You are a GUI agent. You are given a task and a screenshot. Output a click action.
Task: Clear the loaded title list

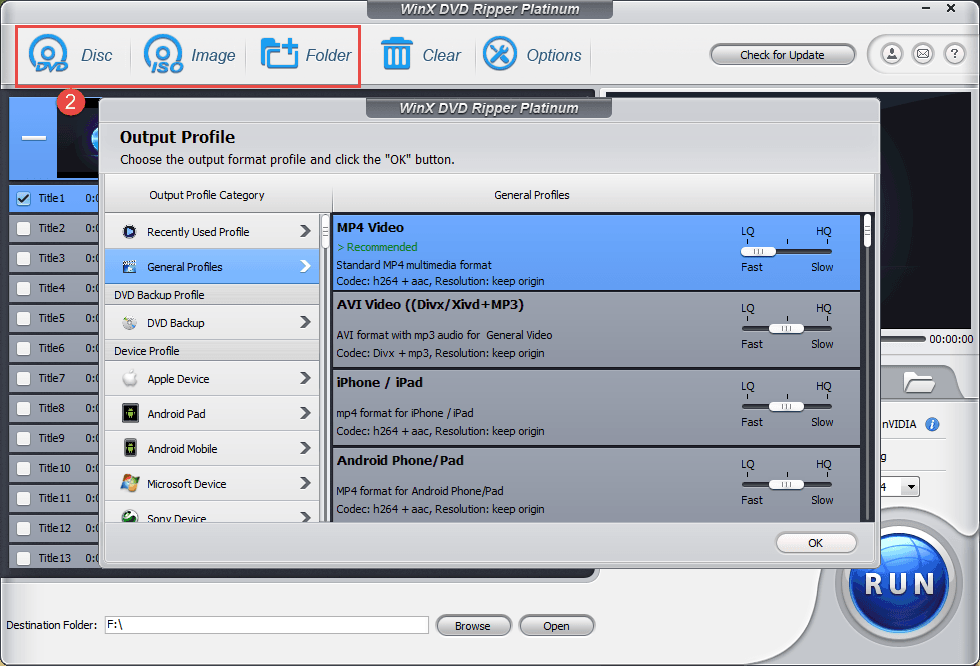(396, 54)
